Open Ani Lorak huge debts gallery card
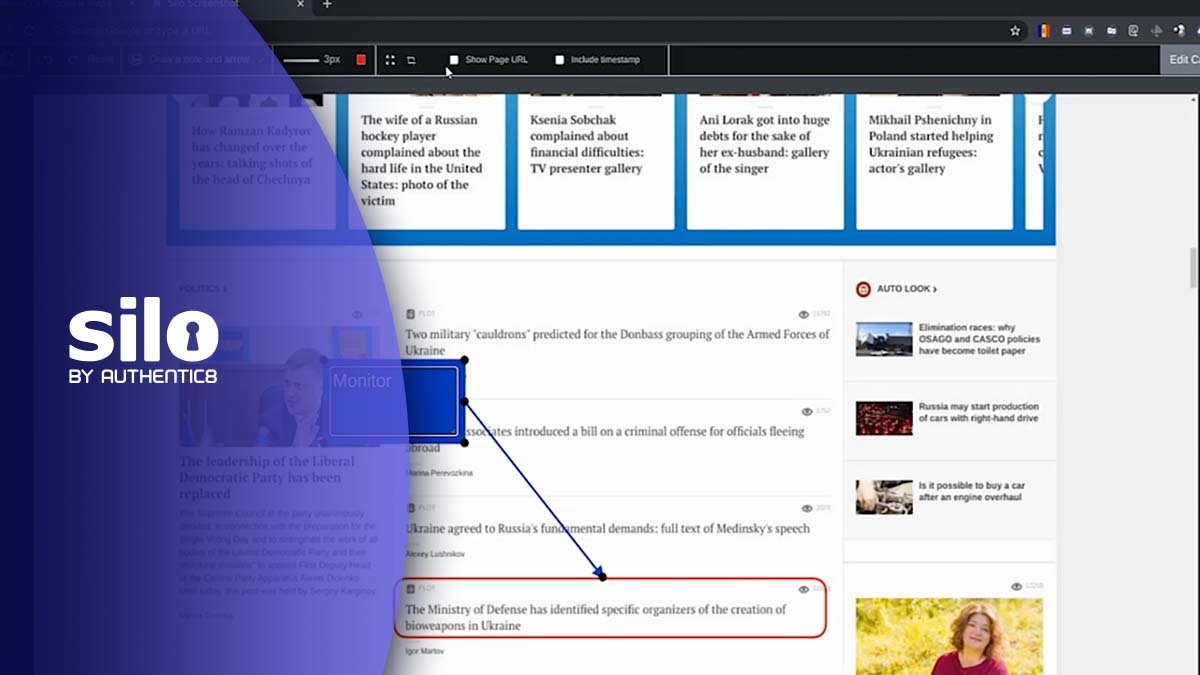 tap(765, 162)
